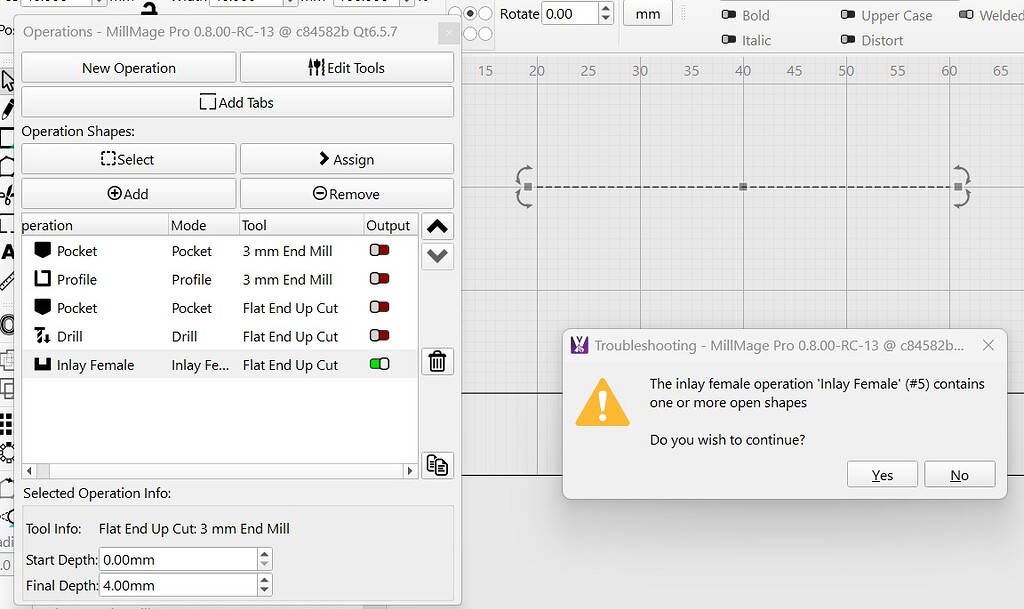Toggle Upper Case switch

[848, 14]
